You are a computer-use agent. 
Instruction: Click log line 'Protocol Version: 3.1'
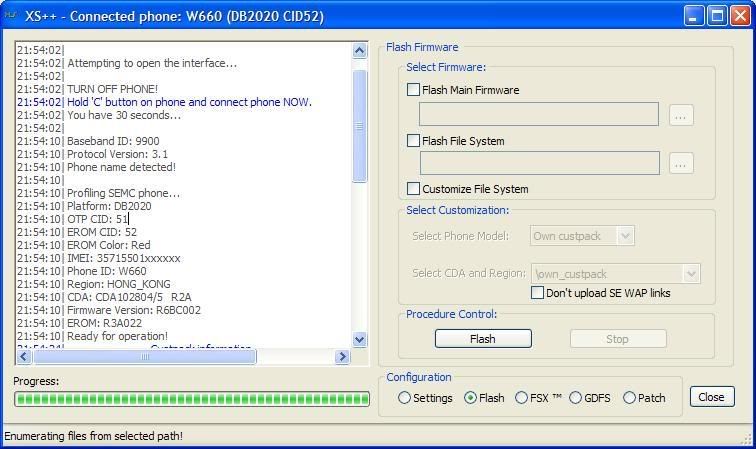point(118,154)
